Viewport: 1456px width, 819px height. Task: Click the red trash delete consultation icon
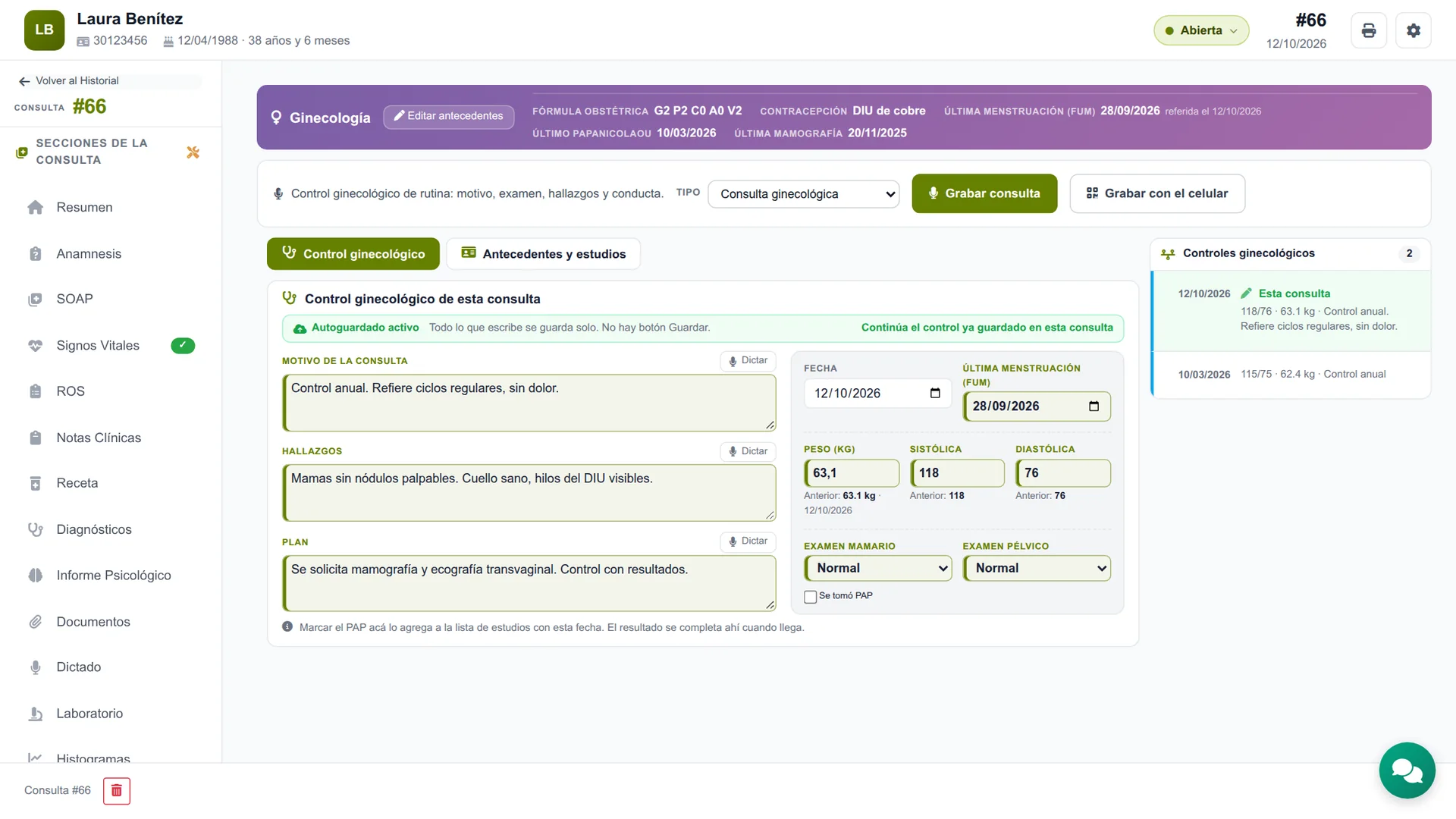(117, 791)
